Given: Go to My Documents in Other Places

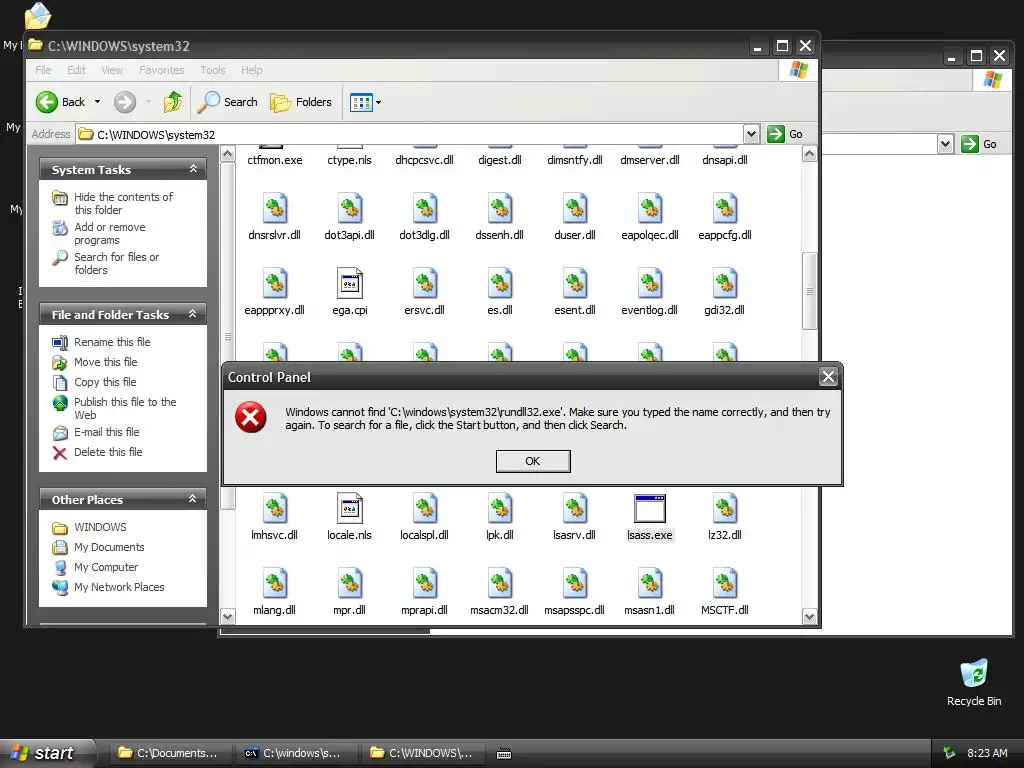Looking at the screenshot, I should click(x=108, y=547).
